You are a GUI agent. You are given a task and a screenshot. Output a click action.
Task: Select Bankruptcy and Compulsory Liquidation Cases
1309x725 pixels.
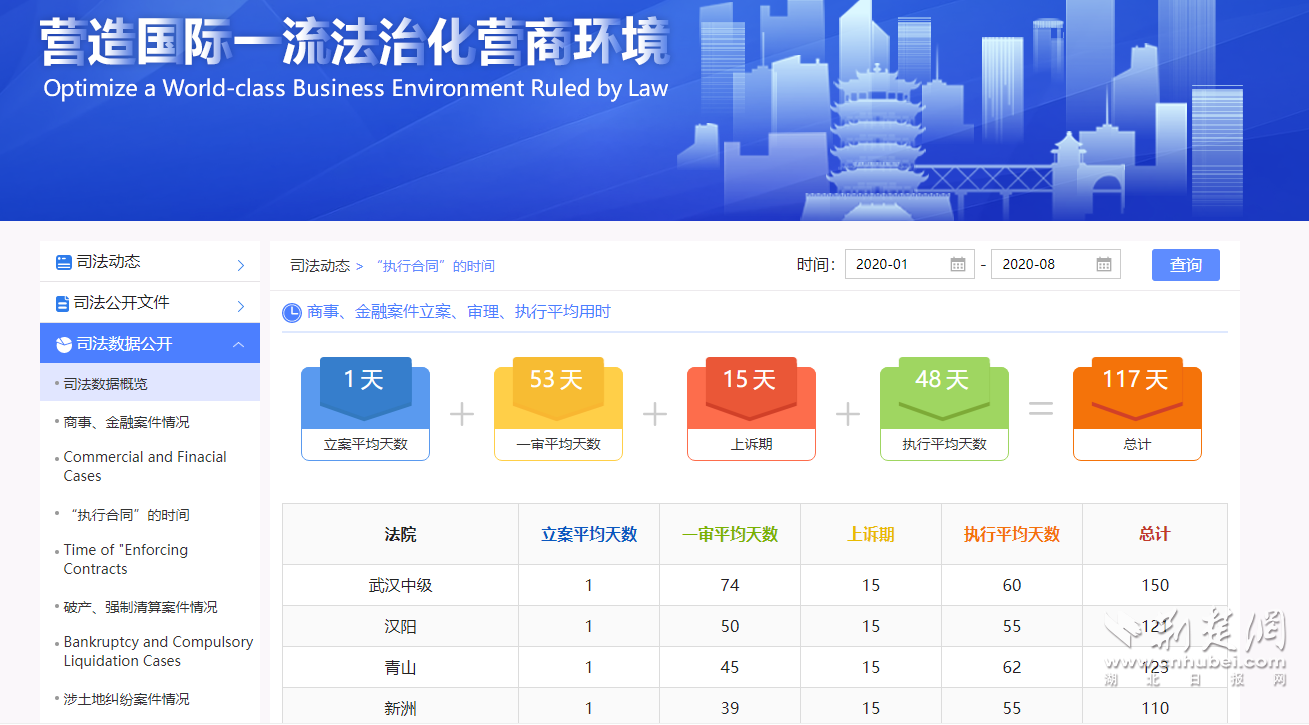[x=157, y=651]
